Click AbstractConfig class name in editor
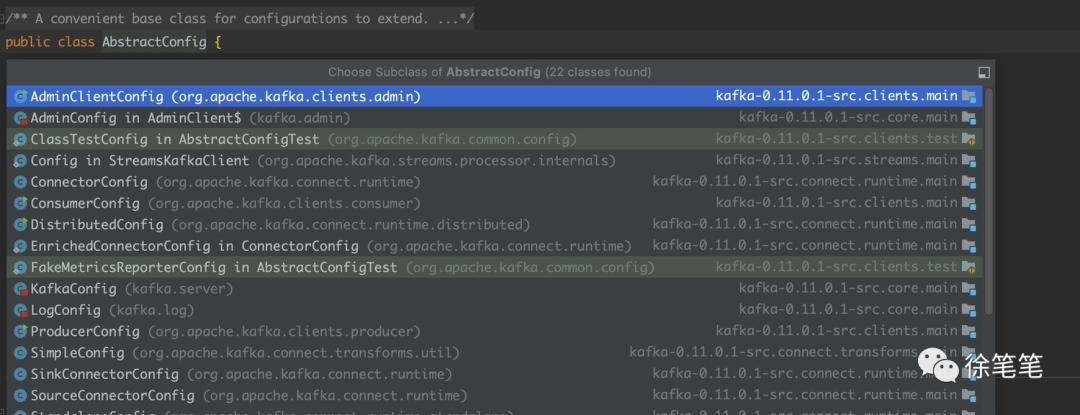This screenshot has height=415, width=1080. [x=154, y=42]
